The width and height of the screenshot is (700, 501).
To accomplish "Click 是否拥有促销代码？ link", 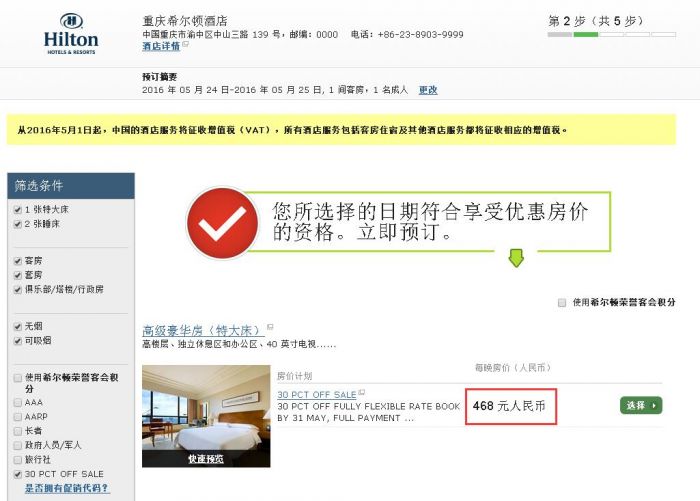I will pyautogui.click(x=67, y=488).
